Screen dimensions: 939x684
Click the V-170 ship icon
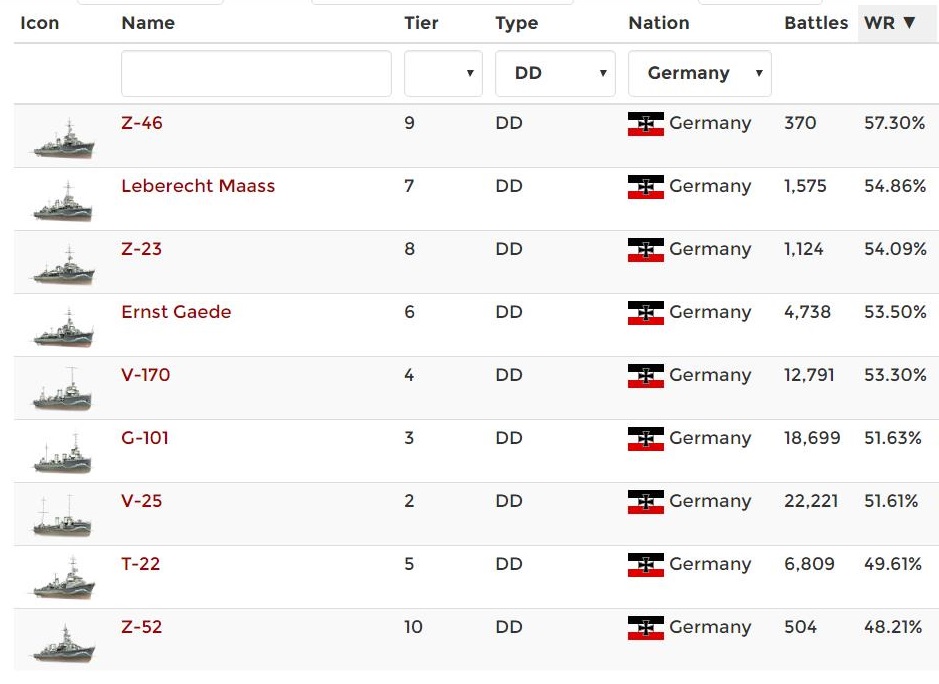pos(63,391)
